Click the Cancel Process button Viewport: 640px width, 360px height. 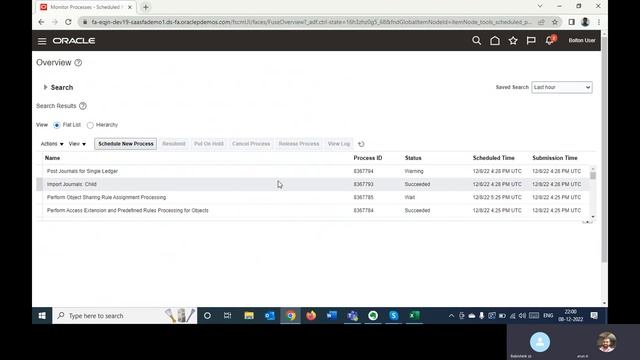[x=251, y=144]
